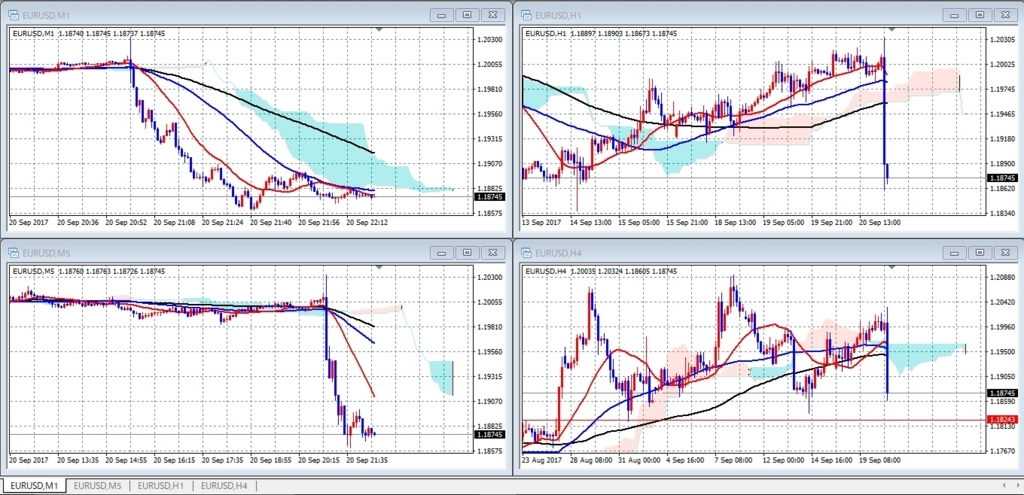Click '20 Sep 20:15' on M5 time axis

[319, 460]
